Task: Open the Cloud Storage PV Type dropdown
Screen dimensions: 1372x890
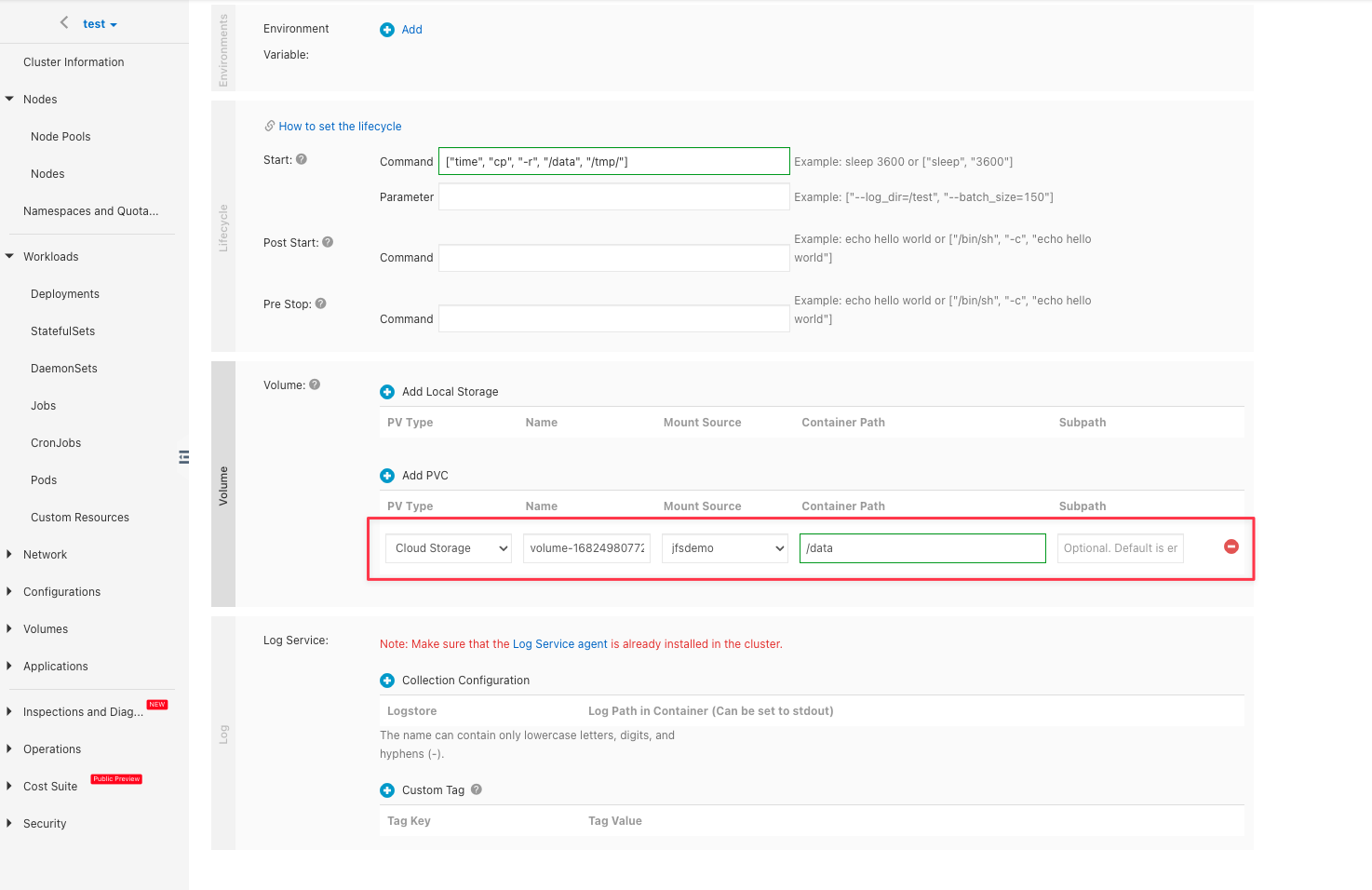Action: [449, 548]
